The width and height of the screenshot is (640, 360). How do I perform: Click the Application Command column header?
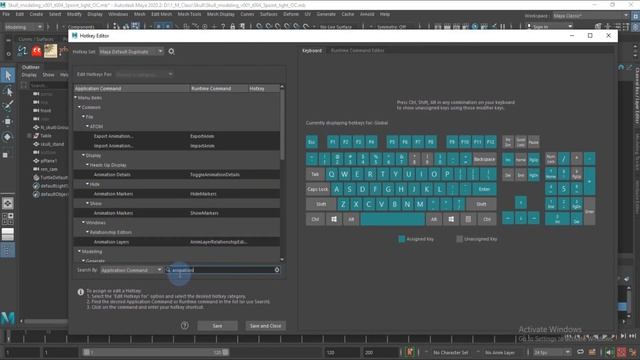click(131, 89)
